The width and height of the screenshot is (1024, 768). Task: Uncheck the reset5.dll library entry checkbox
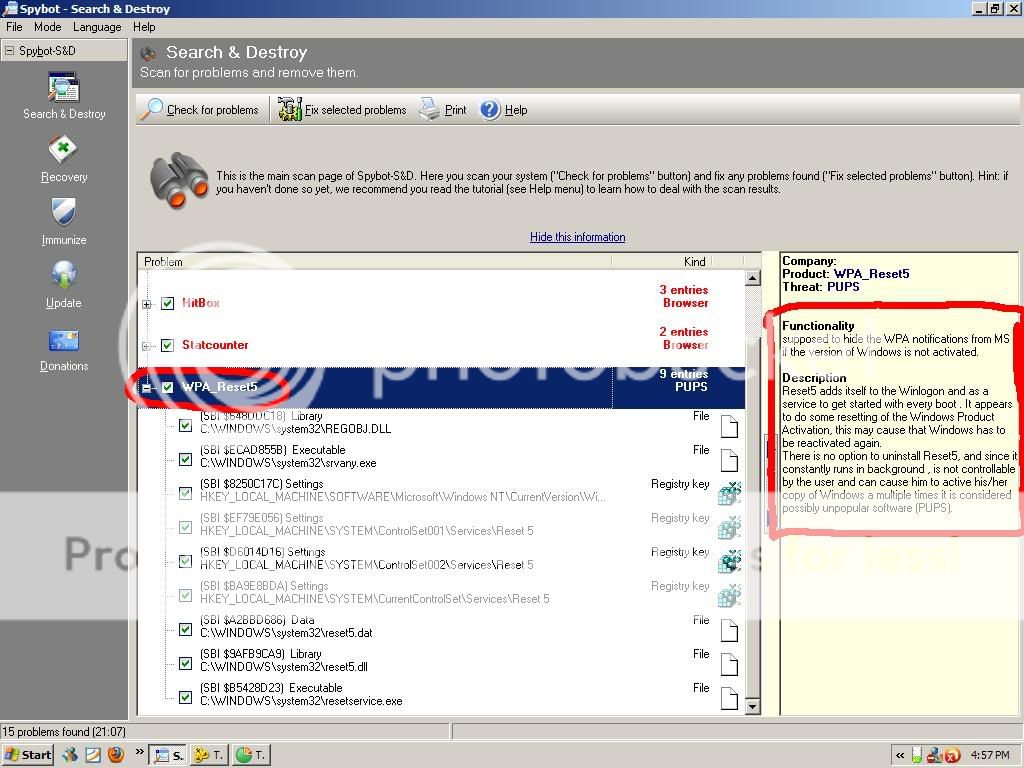coord(185,664)
